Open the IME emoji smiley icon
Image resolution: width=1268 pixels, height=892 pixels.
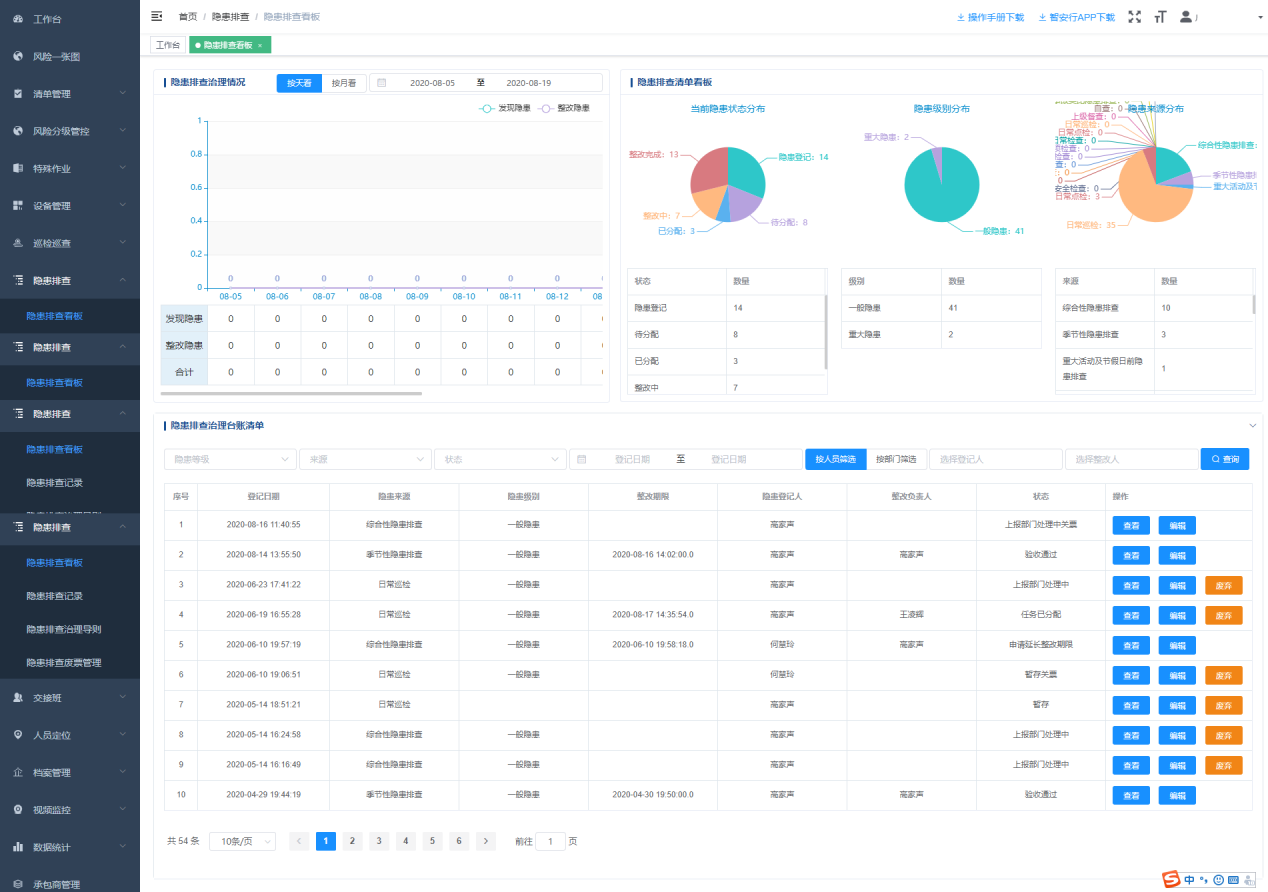pyautogui.click(x=1218, y=880)
